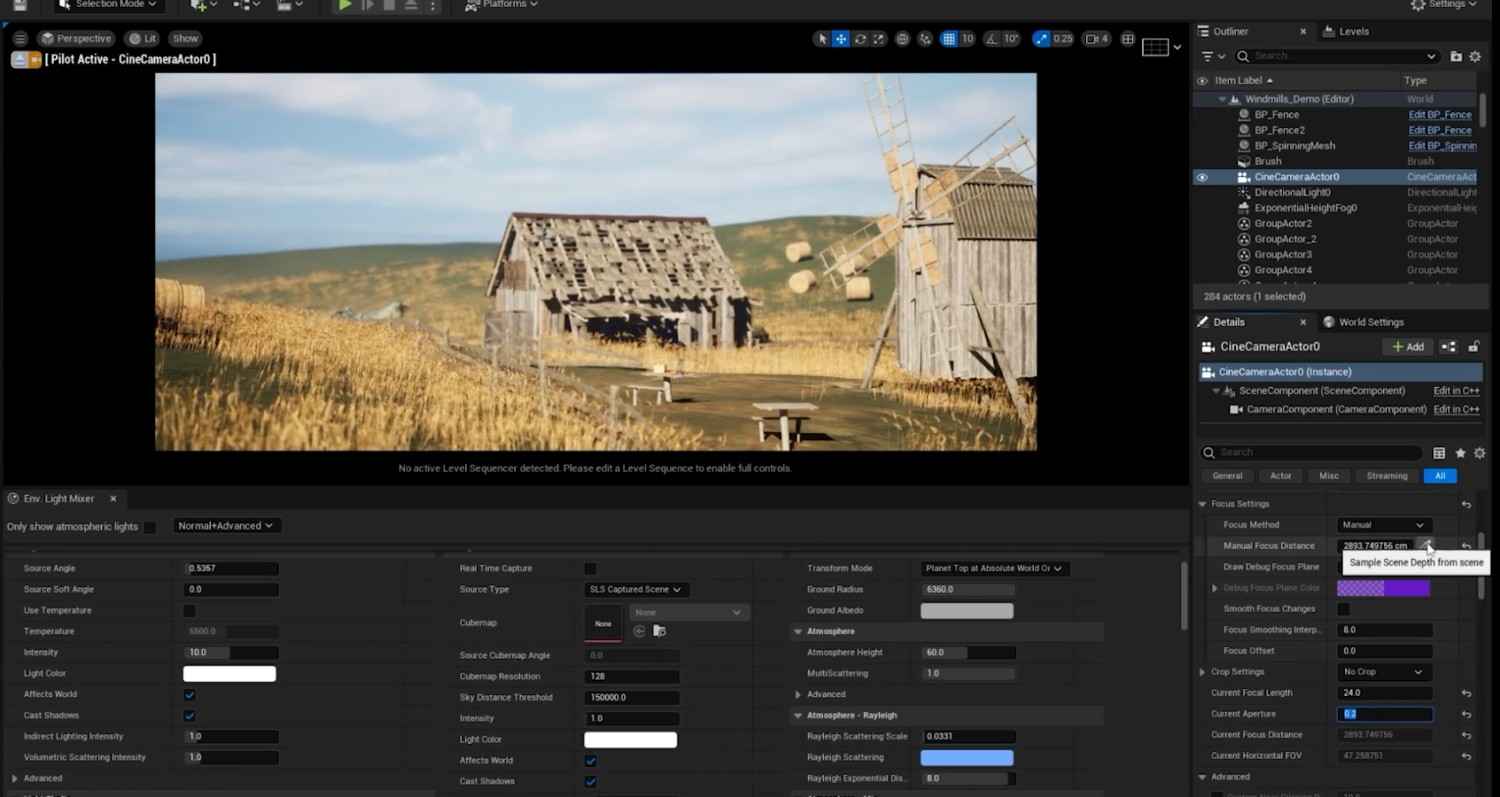Image resolution: width=1500 pixels, height=797 pixels.
Task: Select SceneComponent in the component tree
Action: point(1321,391)
